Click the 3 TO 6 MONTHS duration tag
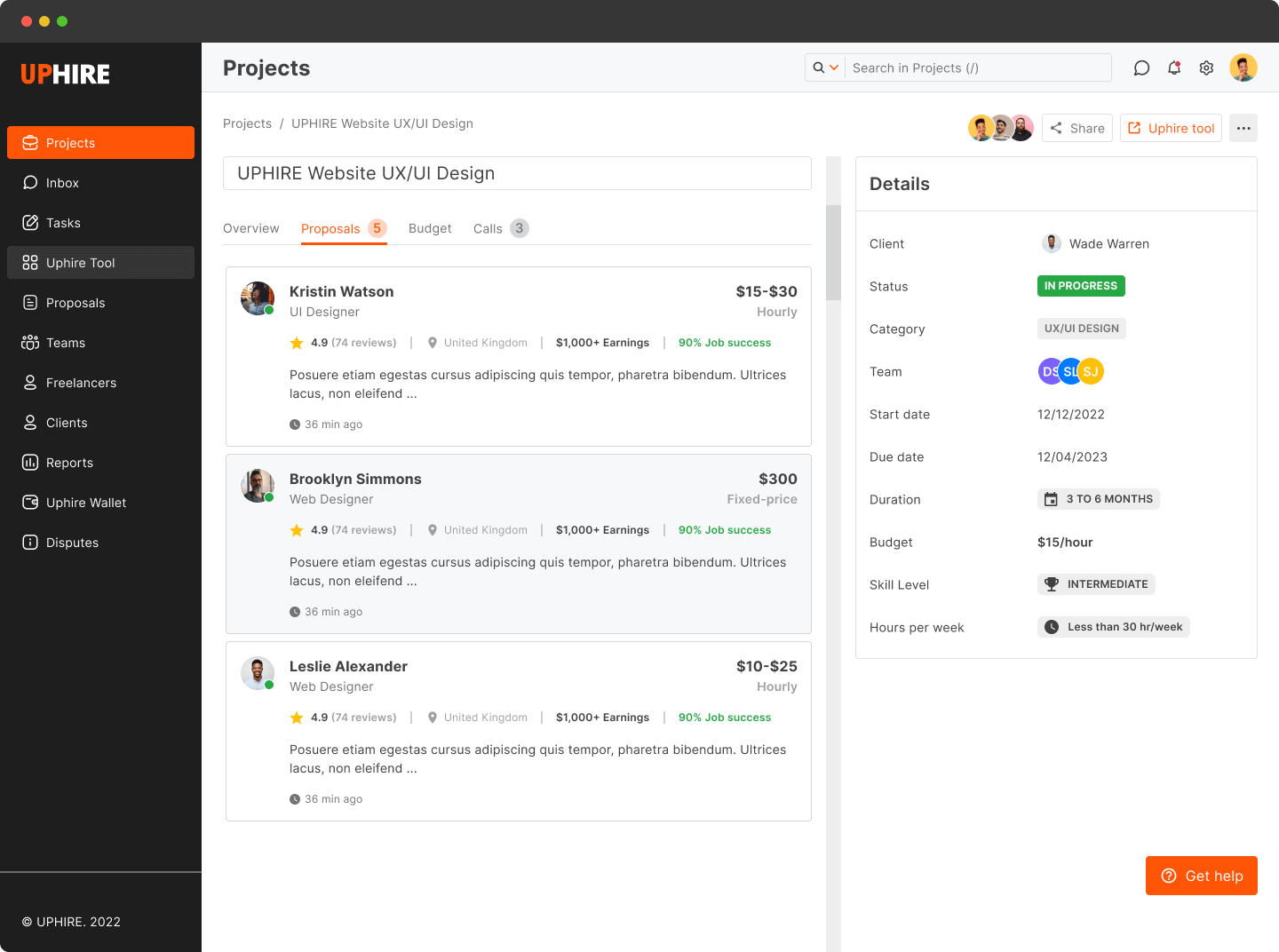The width and height of the screenshot is (1279, 952). [x=1099, y=499]
